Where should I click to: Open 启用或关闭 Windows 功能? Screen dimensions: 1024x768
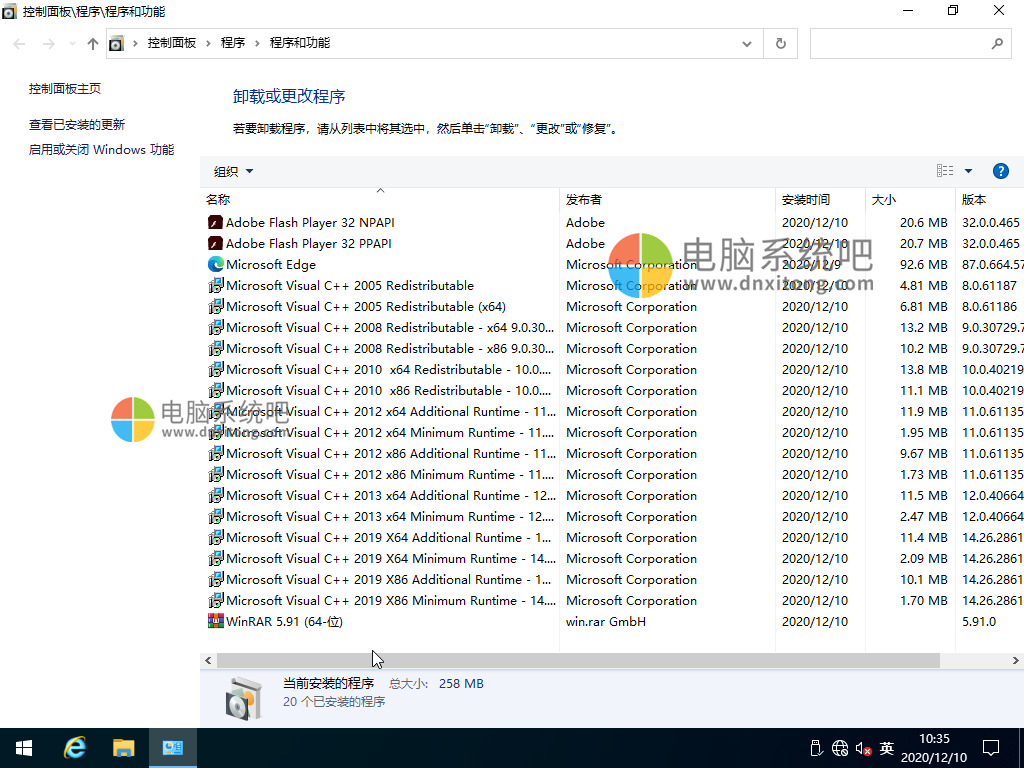(x=104, y=149)
